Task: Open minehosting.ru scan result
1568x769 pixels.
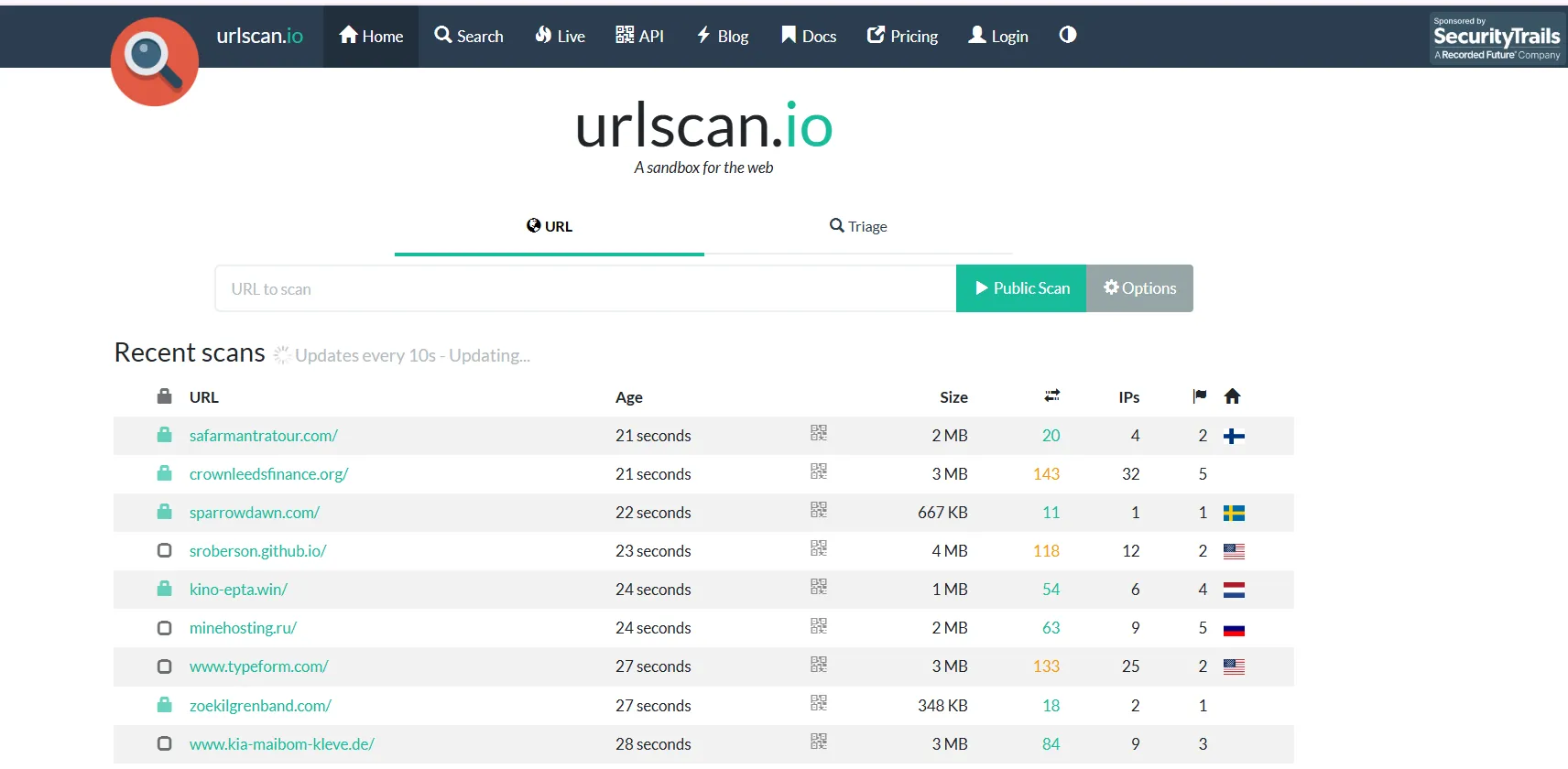Action: click(x=243, y=628)
